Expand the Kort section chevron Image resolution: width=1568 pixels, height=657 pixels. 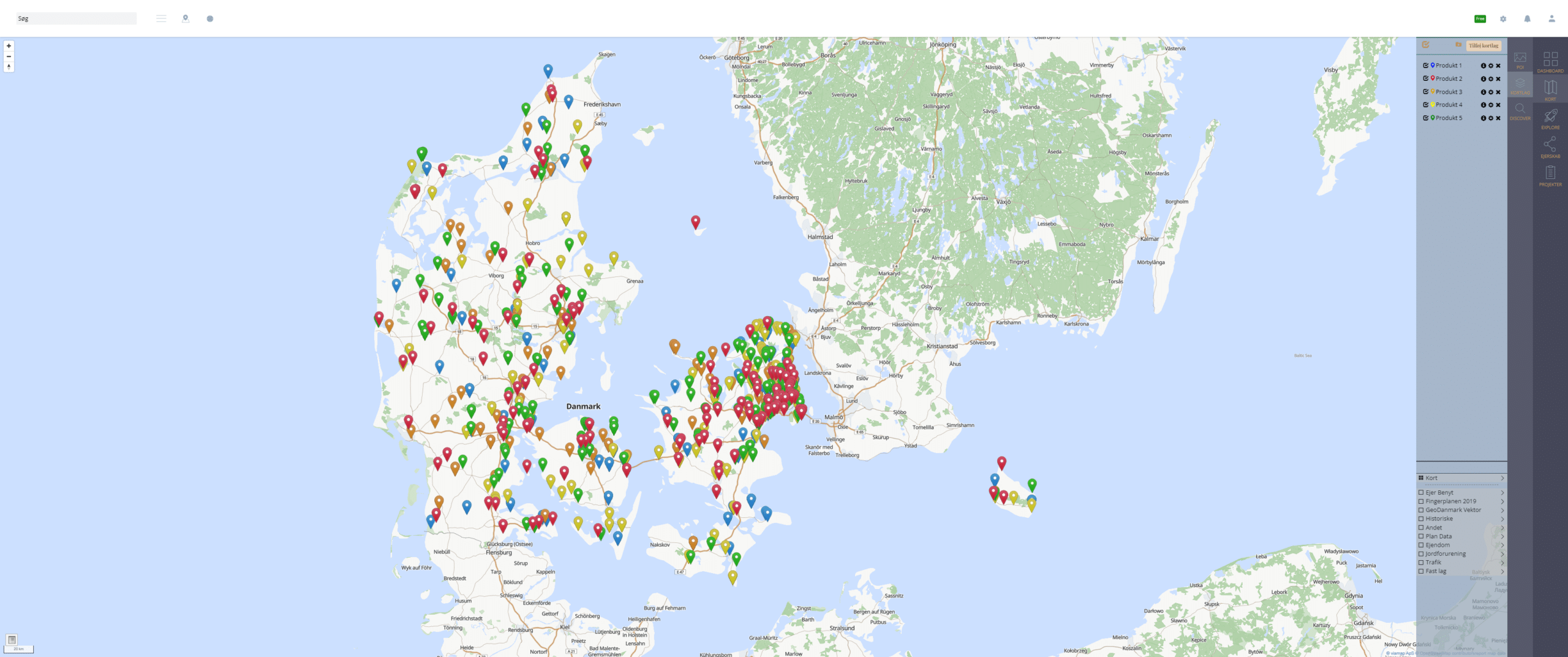click(x=1502, y=478)
